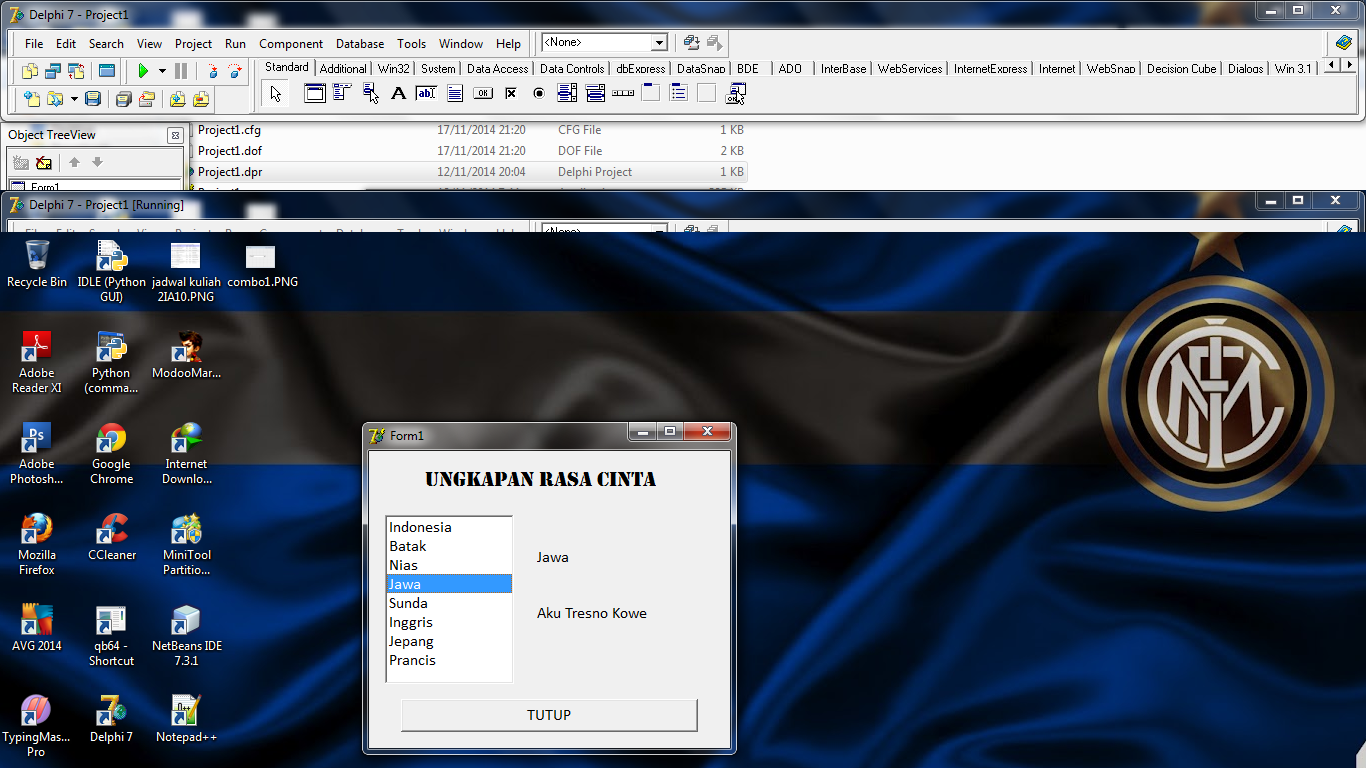Click the View Unit toolbar icon
Viewport: 1366px width, 768px height.
[30, 71]
